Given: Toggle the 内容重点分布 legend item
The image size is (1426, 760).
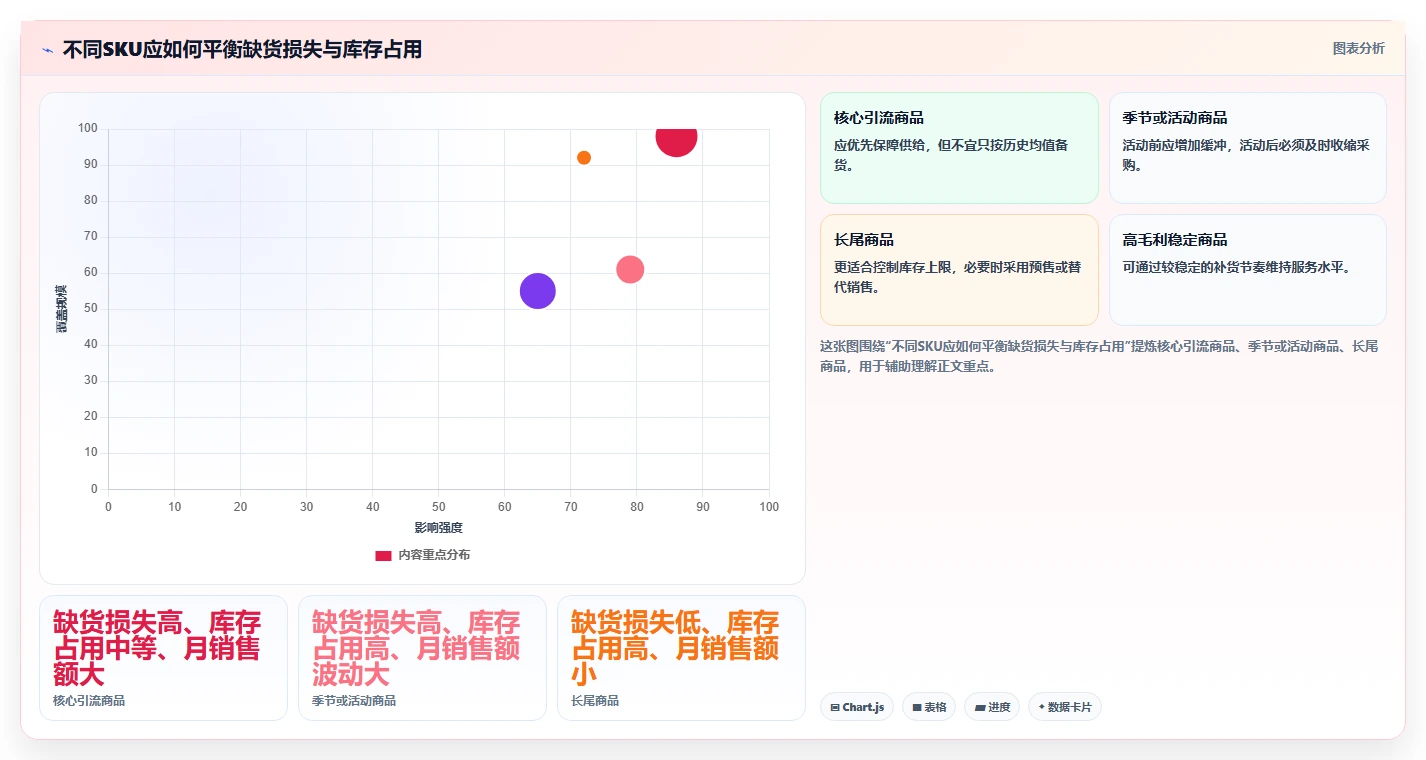Looking at the screenshot, I should pos(422,555).
